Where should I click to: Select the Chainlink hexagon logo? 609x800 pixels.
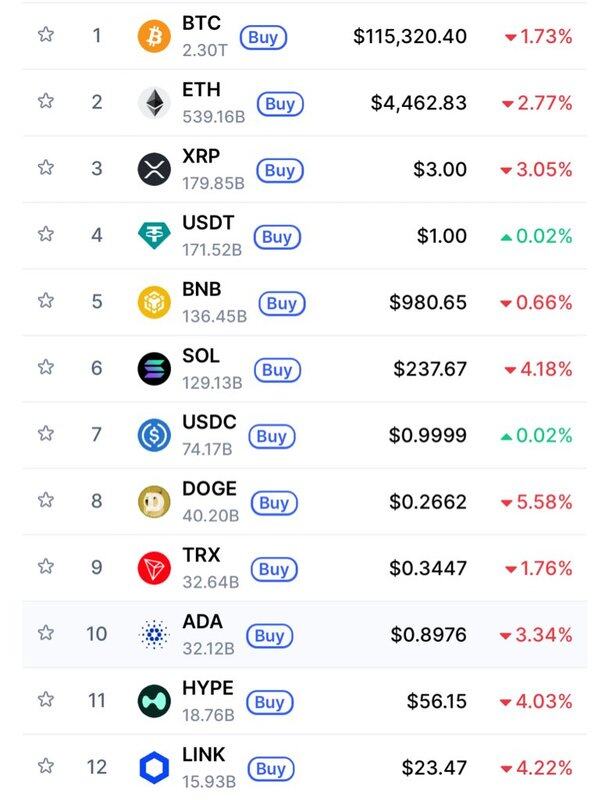point(154,767)
